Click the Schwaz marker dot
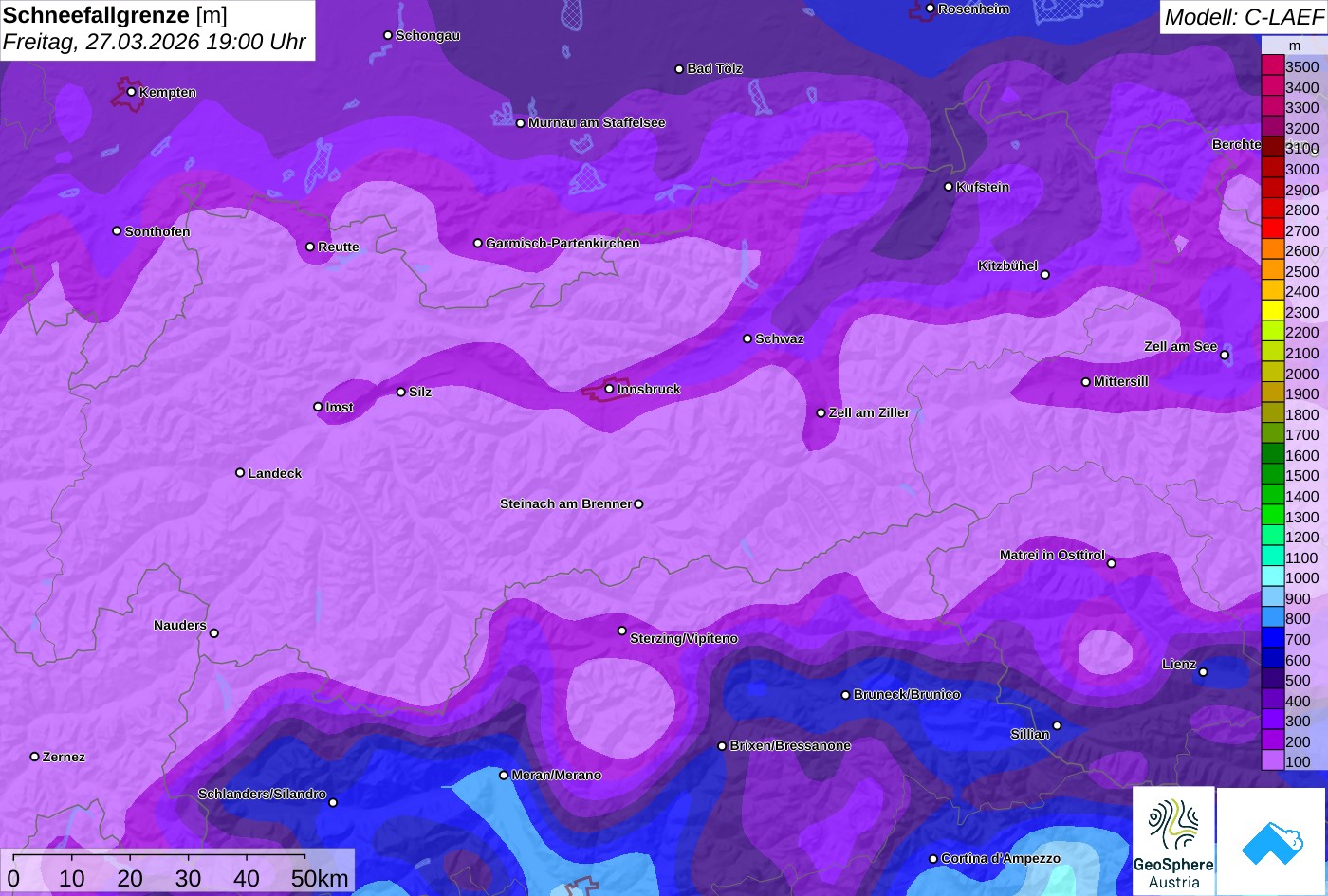The width and height of the screenshot is (1328, 896). [x=747, y=338]
